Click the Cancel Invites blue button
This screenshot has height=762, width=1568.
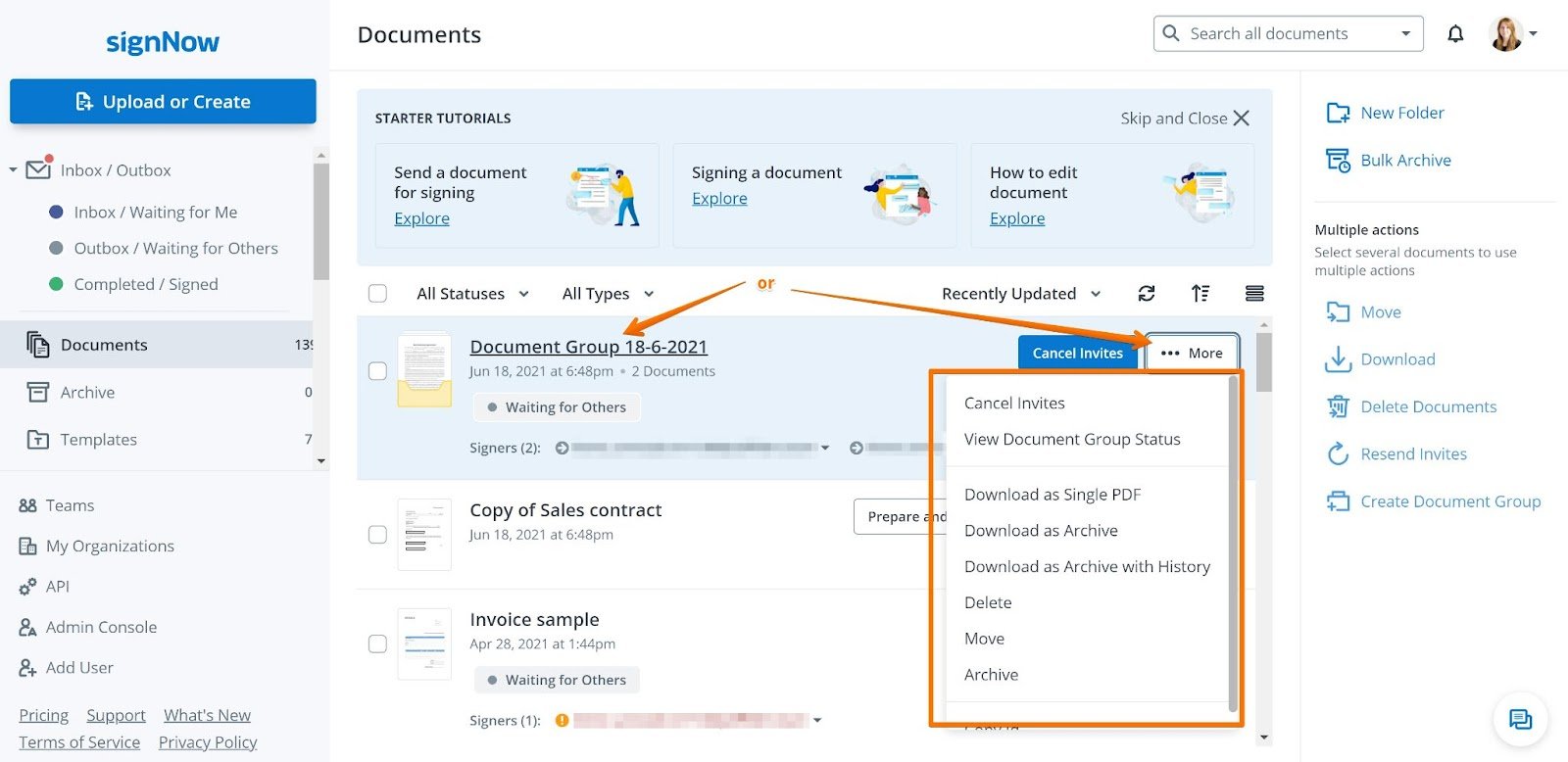coord(1078,354)
